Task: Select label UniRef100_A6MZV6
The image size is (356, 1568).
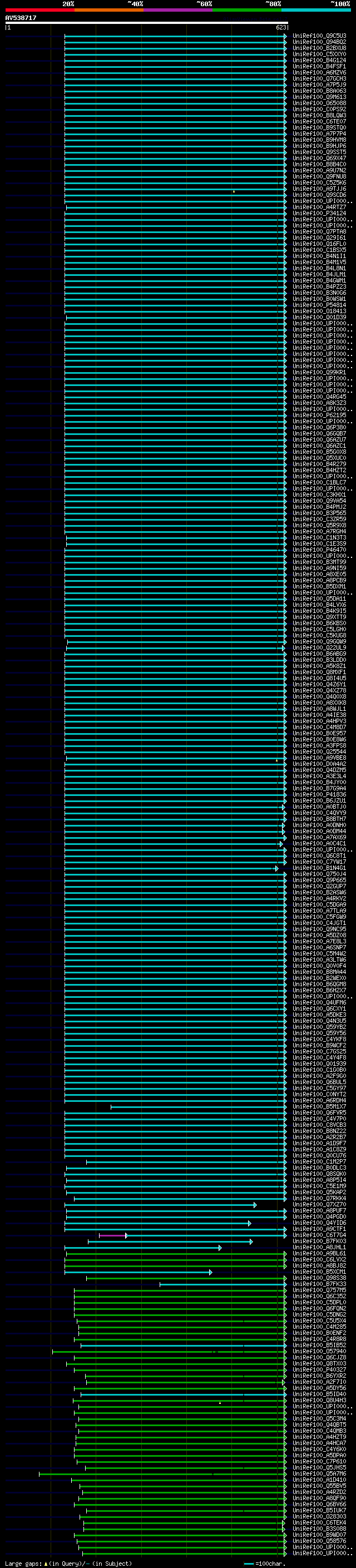Action: 319,72
